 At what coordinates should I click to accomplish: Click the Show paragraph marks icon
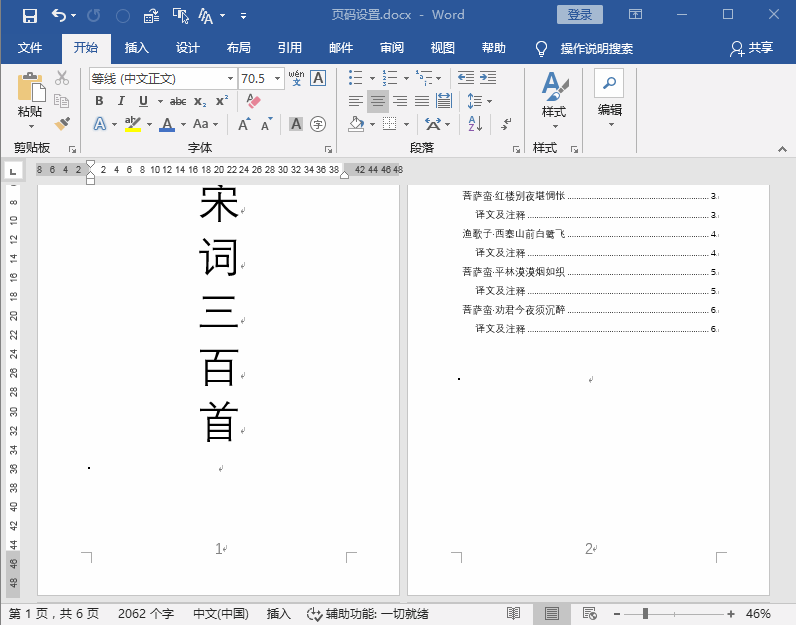506,123
